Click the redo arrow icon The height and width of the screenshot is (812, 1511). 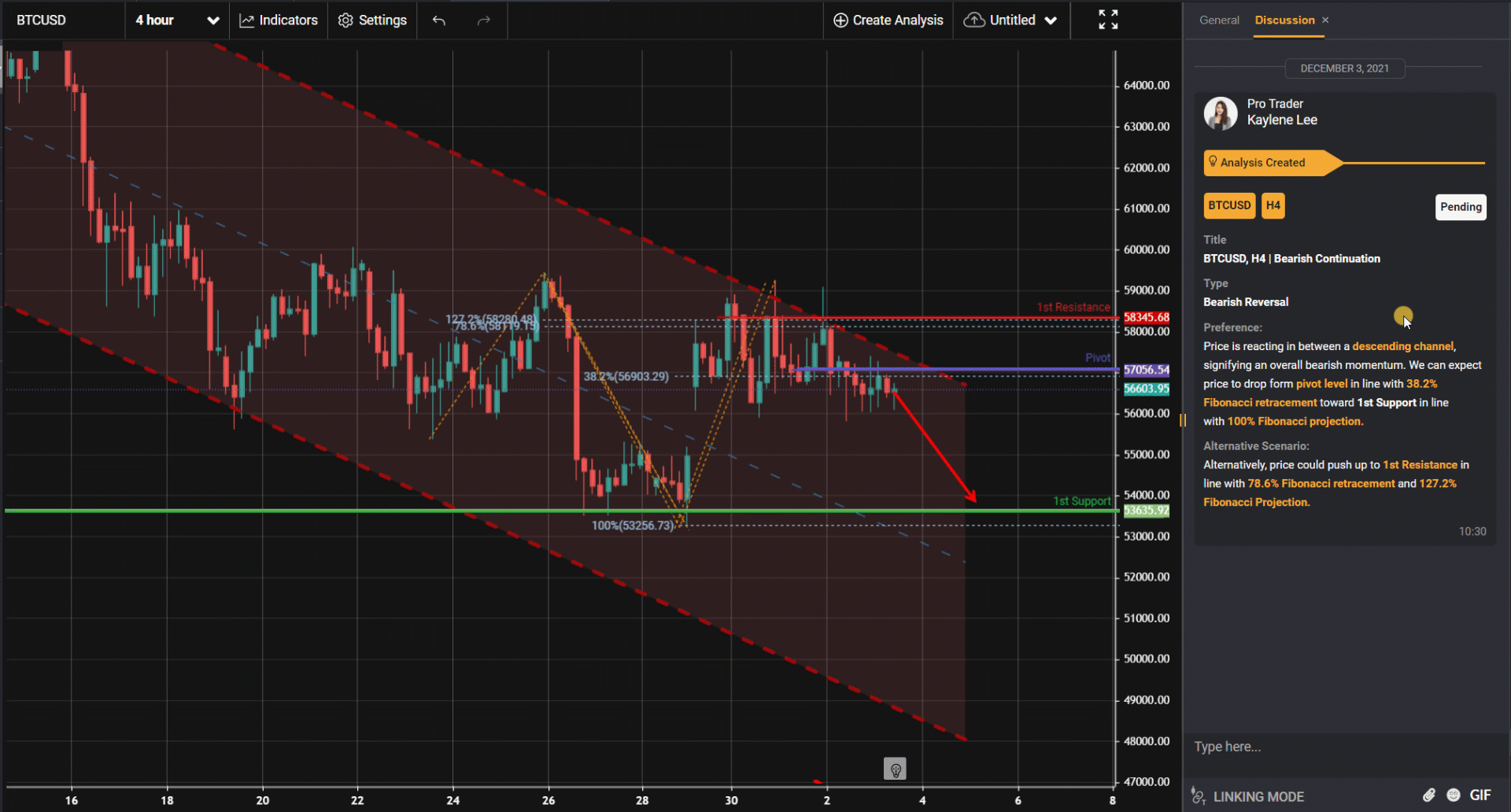pos(484,20)
